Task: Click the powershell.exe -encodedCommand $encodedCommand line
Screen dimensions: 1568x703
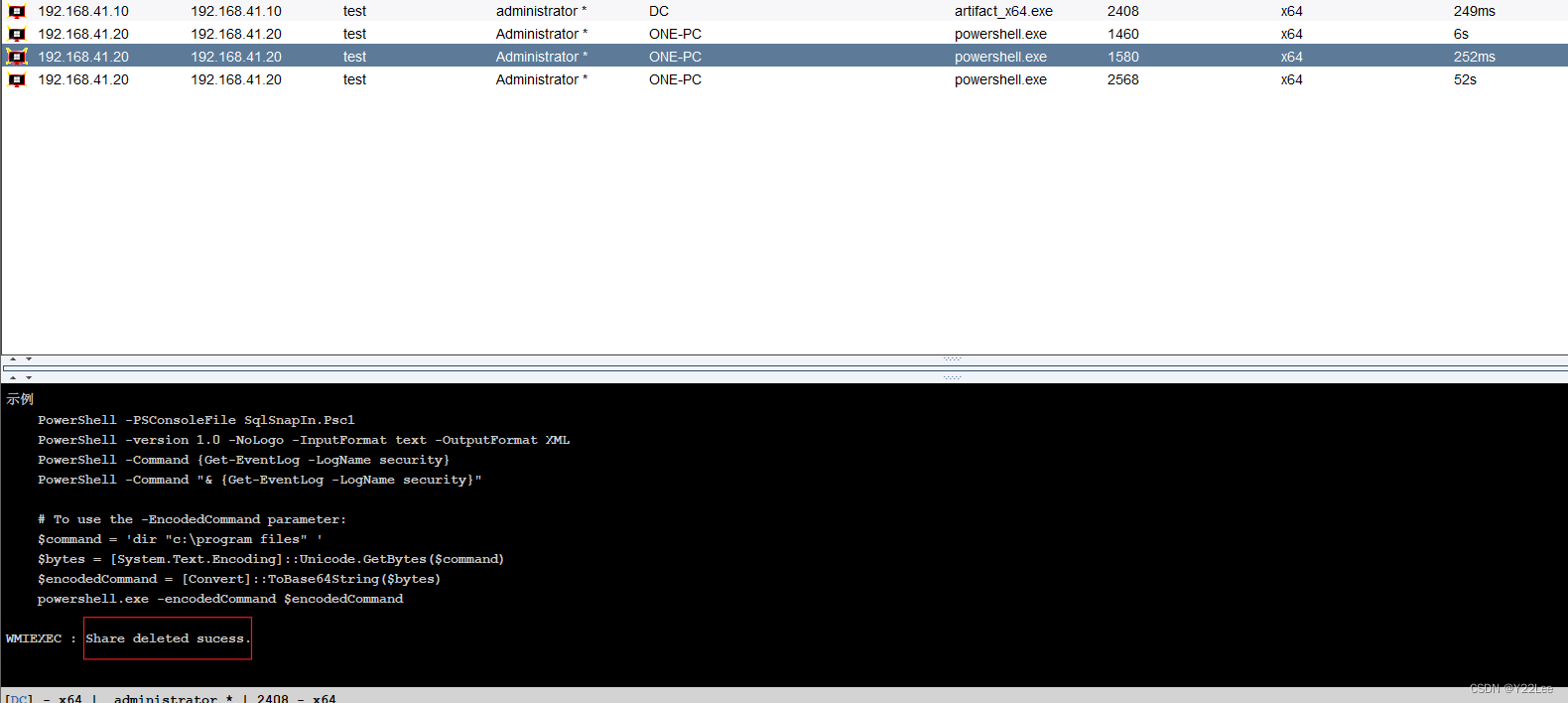Action: pos(220,599)
